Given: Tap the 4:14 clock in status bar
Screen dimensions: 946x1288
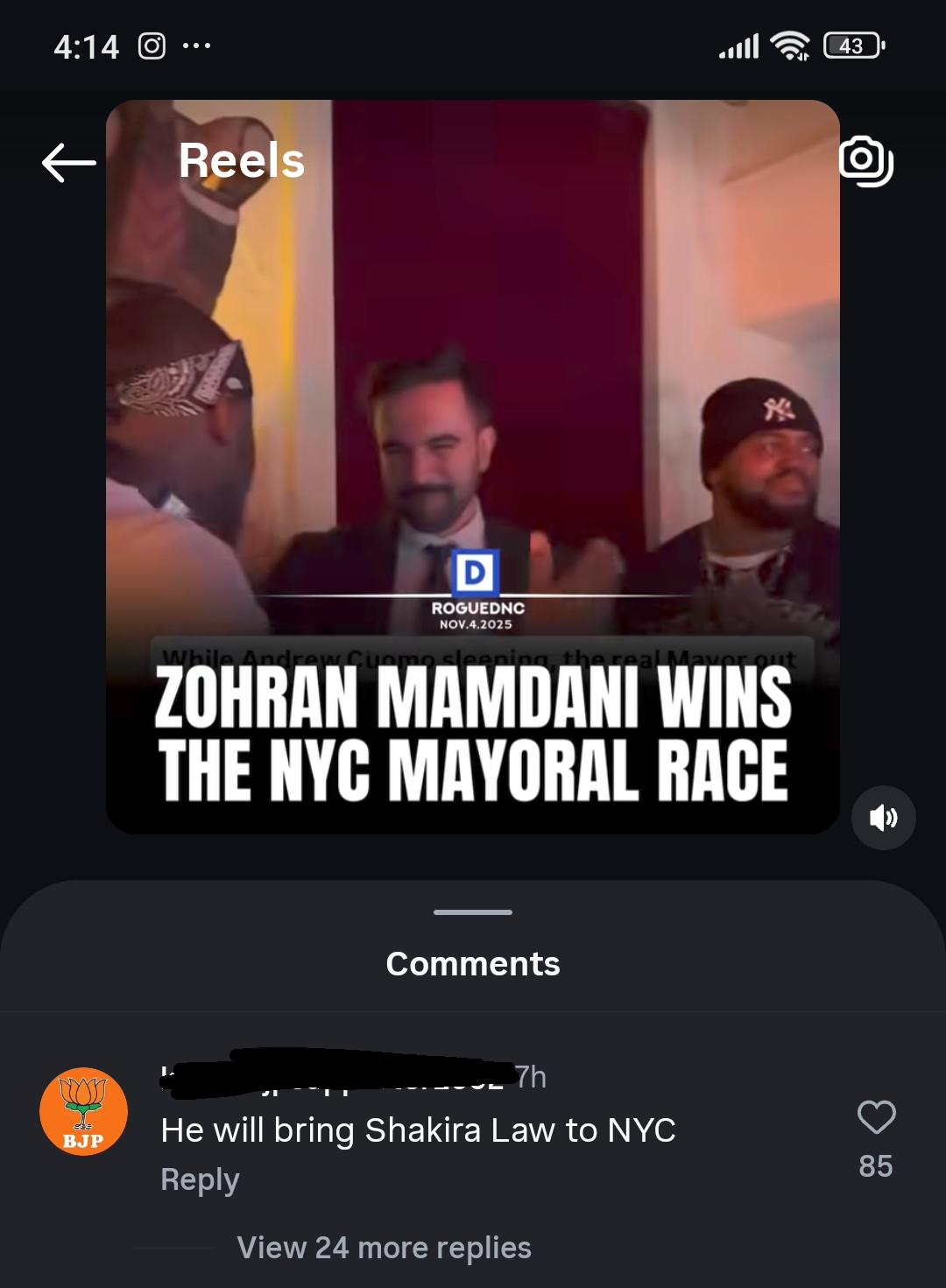Looking at the screenshot, I should tap(86, 46).
